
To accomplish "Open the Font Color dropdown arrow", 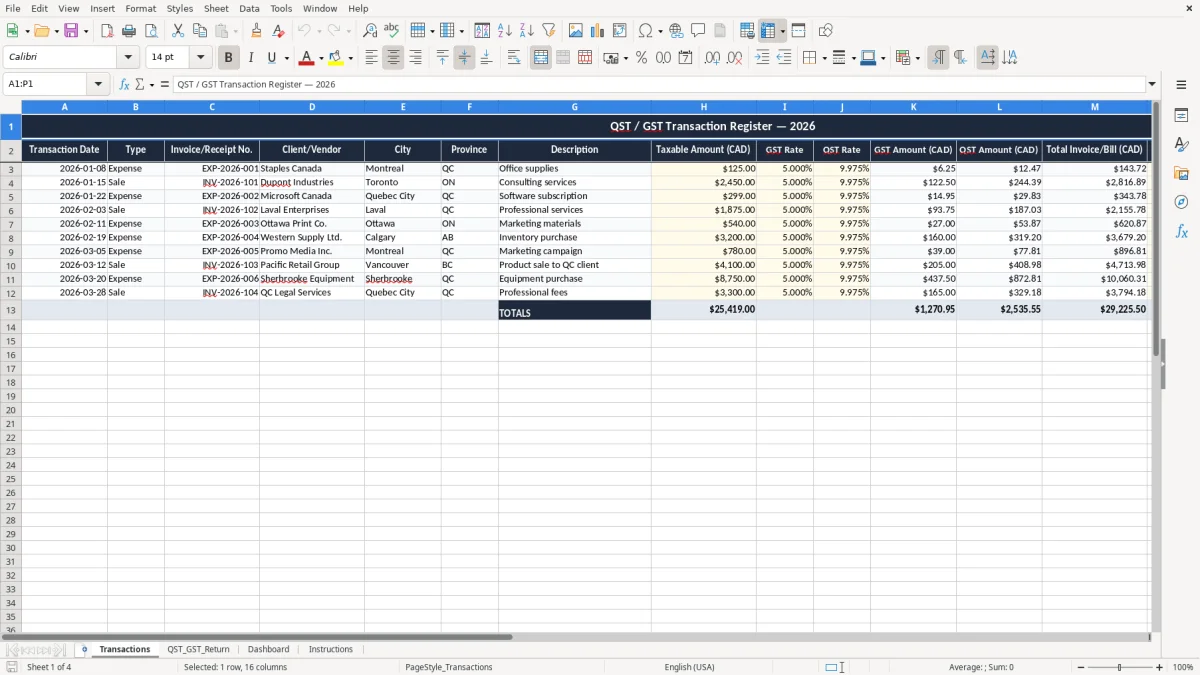I will point(321,58).
